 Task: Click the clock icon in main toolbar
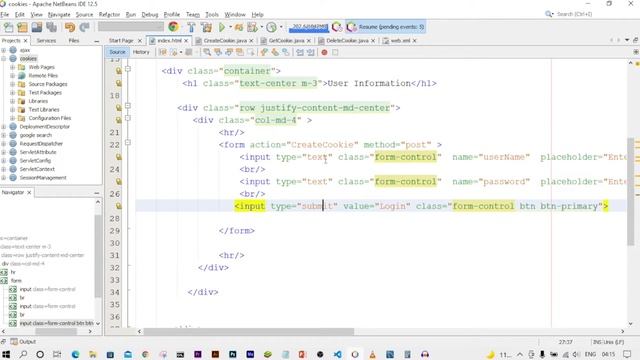pyautogui.click(x=271, y=27)
